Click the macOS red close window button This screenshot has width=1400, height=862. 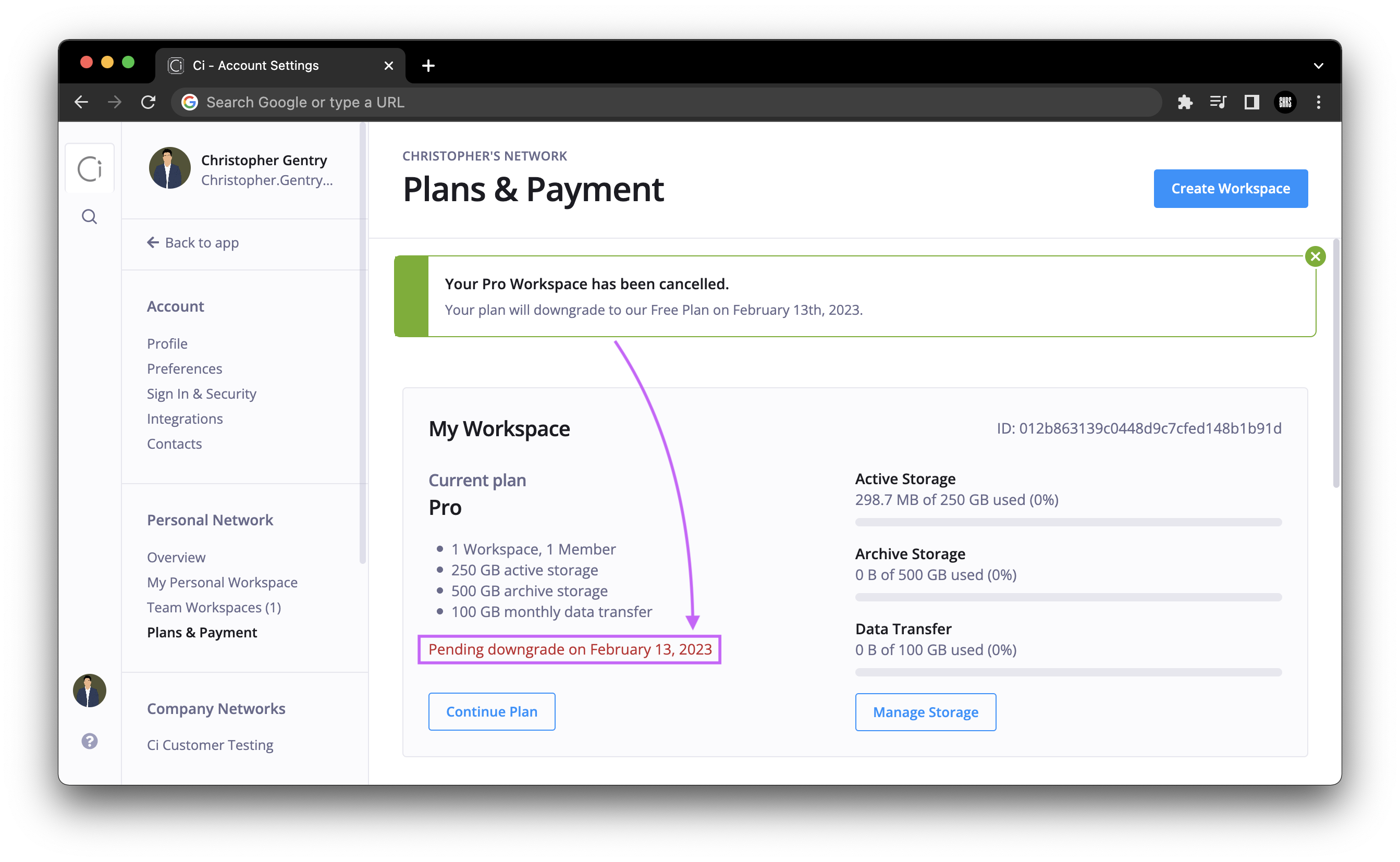87,62
